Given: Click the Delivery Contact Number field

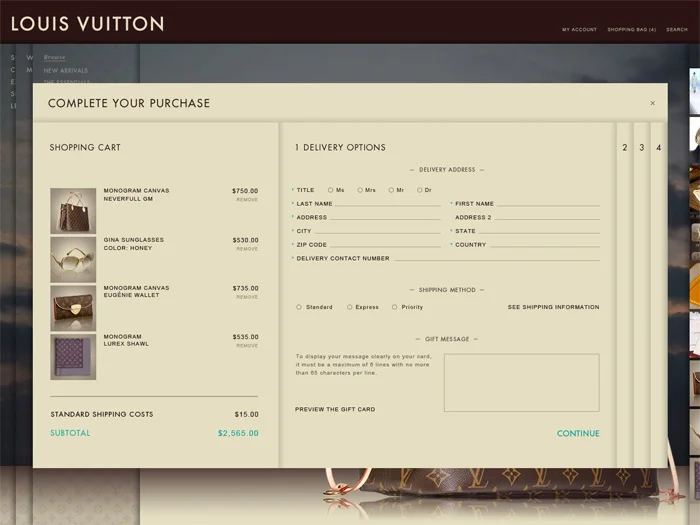Looking at the screenshot, I should tap(497, 258).
